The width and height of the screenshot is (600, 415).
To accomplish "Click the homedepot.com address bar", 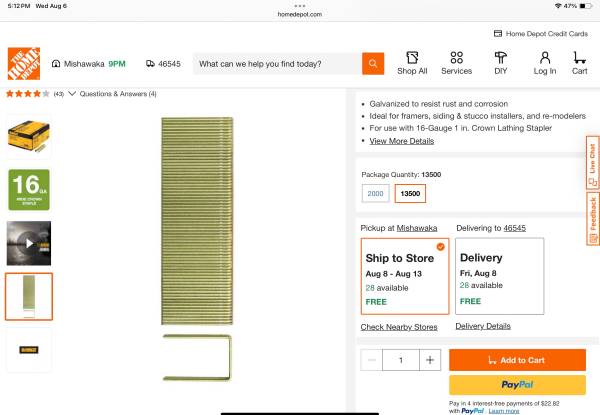I will [300, 15].
